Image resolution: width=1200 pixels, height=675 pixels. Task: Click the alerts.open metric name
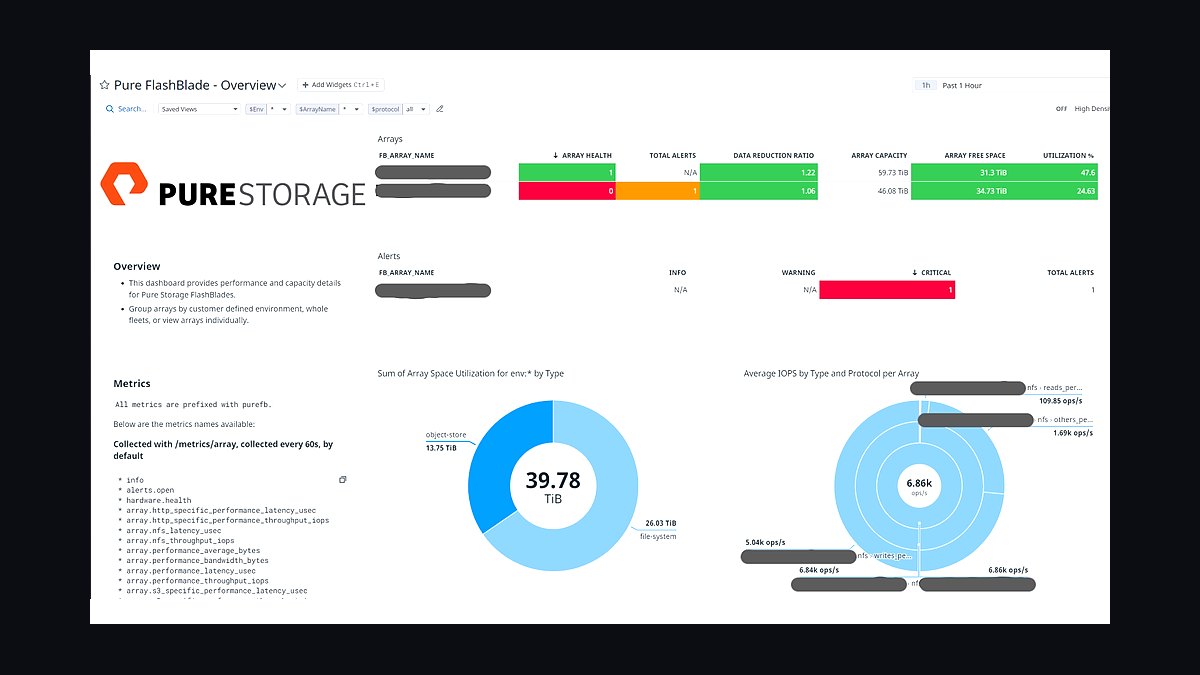150,490
